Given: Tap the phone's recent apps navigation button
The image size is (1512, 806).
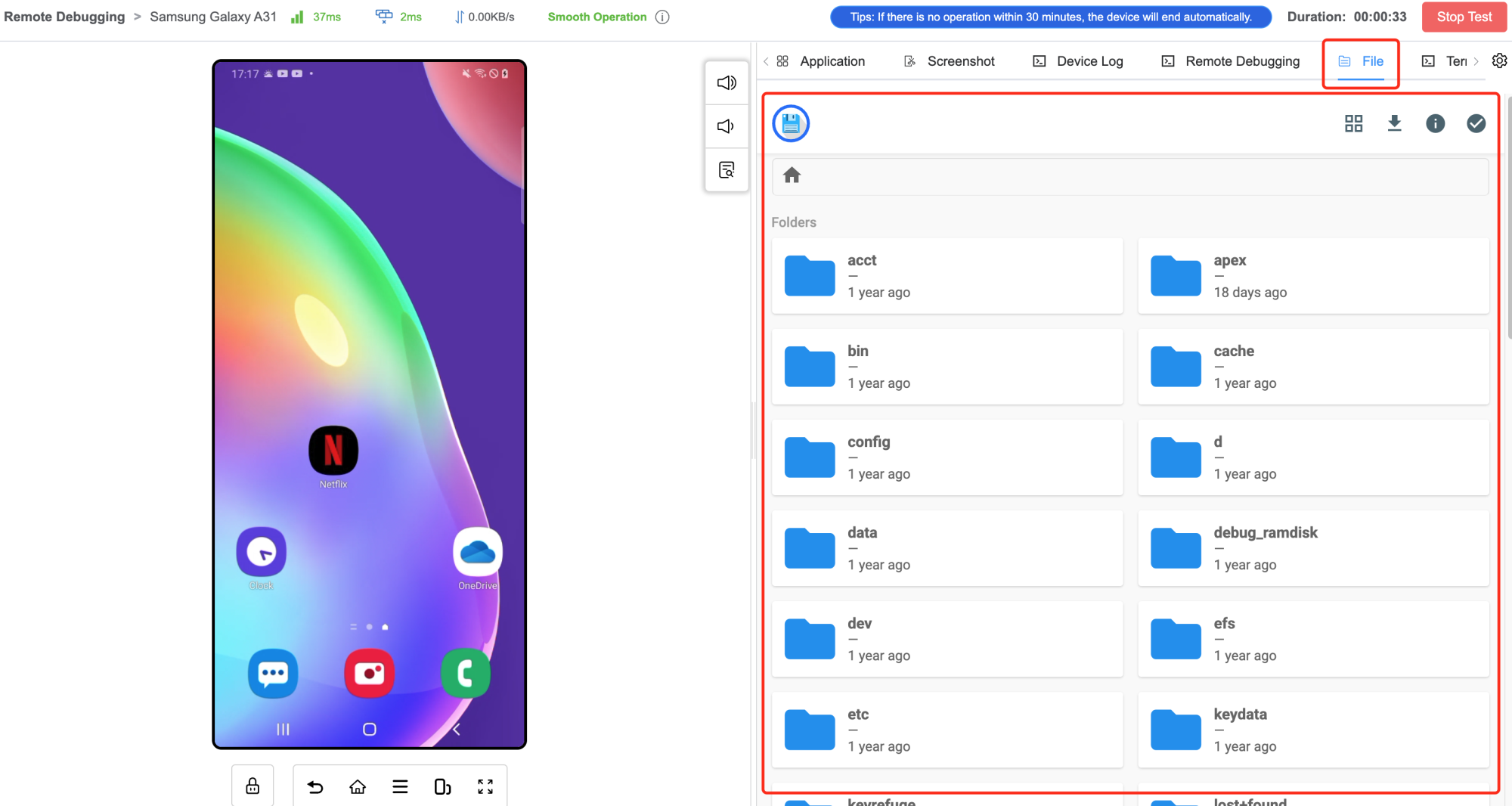Looking at the screenshot, I should pos(283,729).
